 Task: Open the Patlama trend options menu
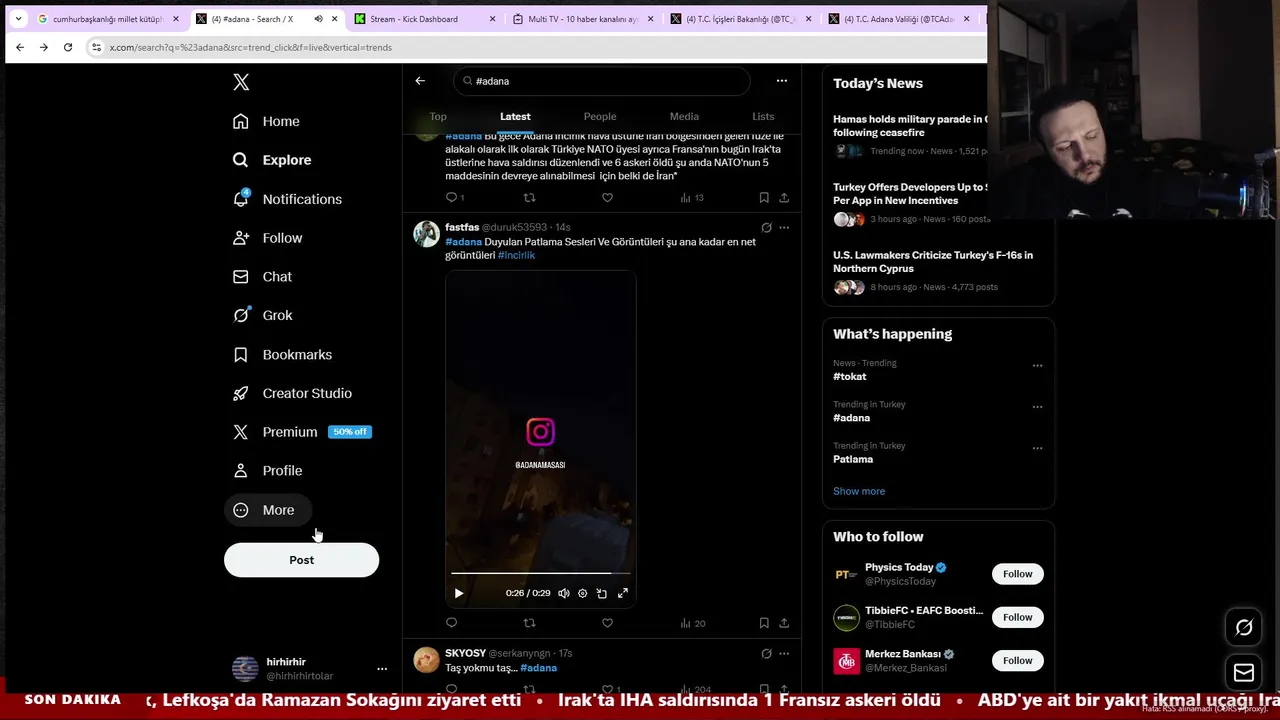pyautogui.click(x=1037, y=448)
